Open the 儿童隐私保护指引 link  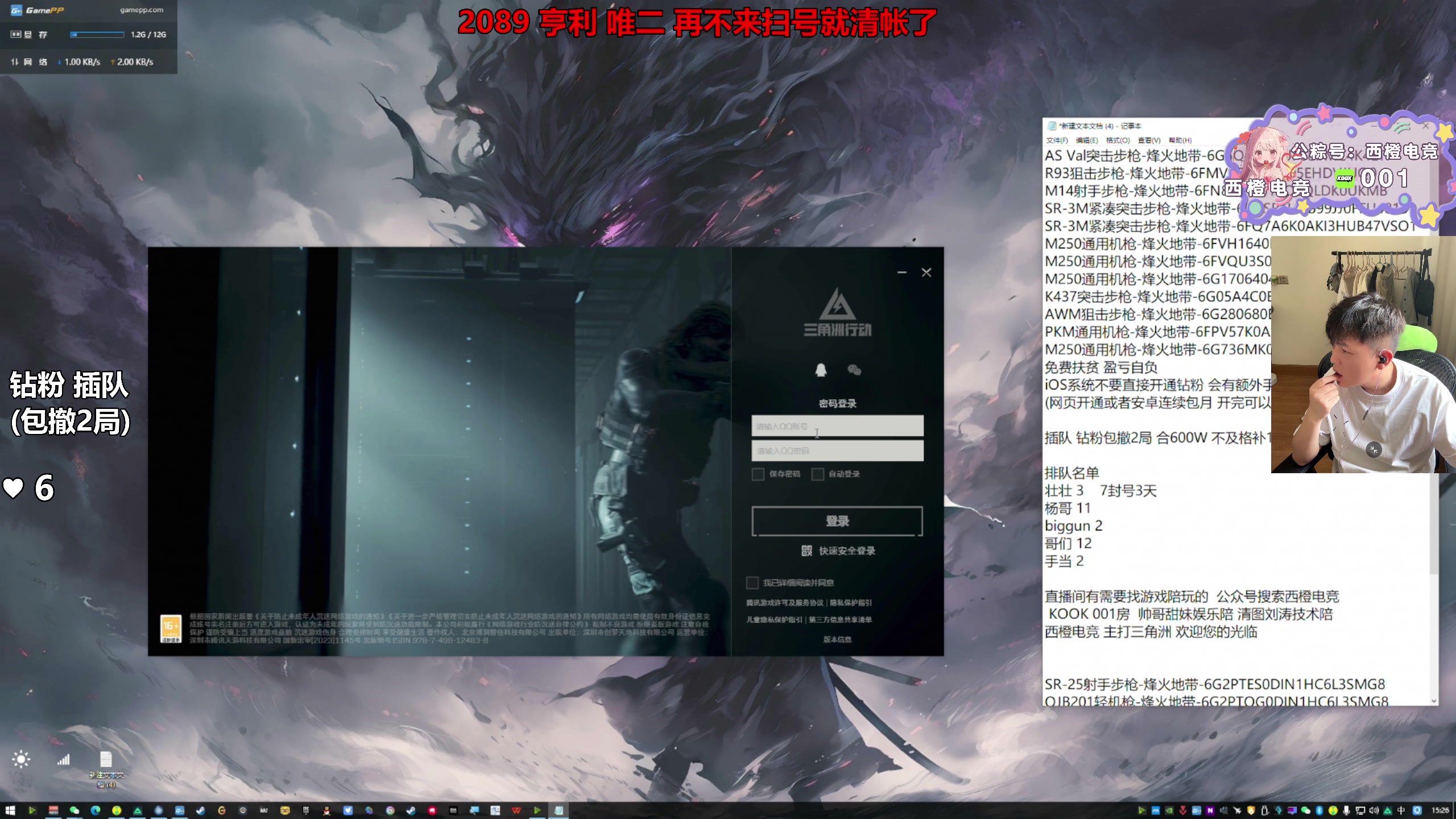click(775, 619)
